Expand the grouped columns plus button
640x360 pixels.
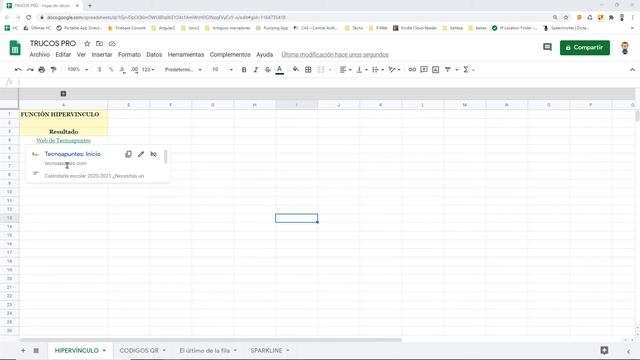coord(63,93)
